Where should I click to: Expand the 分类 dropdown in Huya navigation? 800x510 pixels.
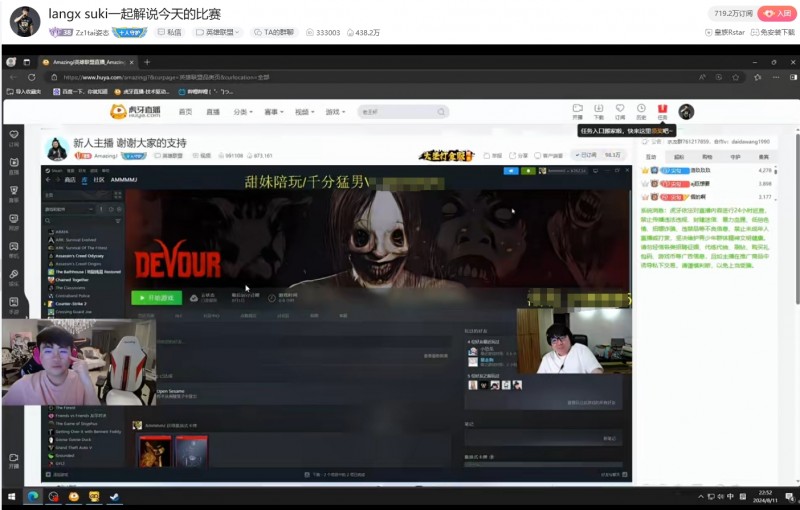point(241,112)
